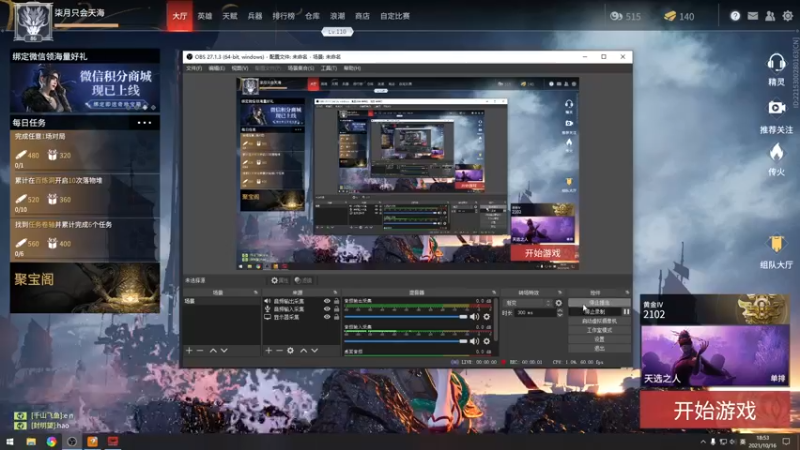Switch to the 天赋 game tab

coord(230,16)
